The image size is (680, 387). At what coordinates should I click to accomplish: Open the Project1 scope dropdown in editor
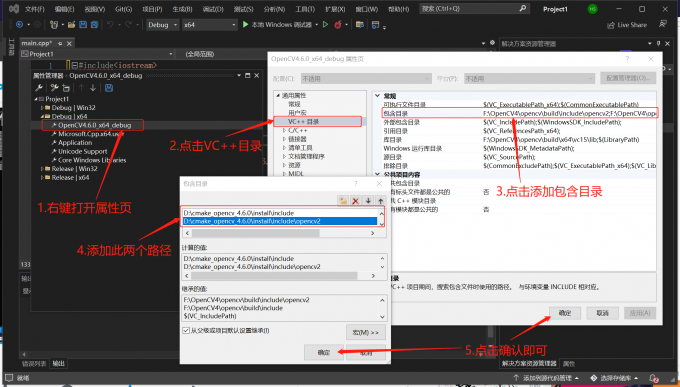coord(98,54)
